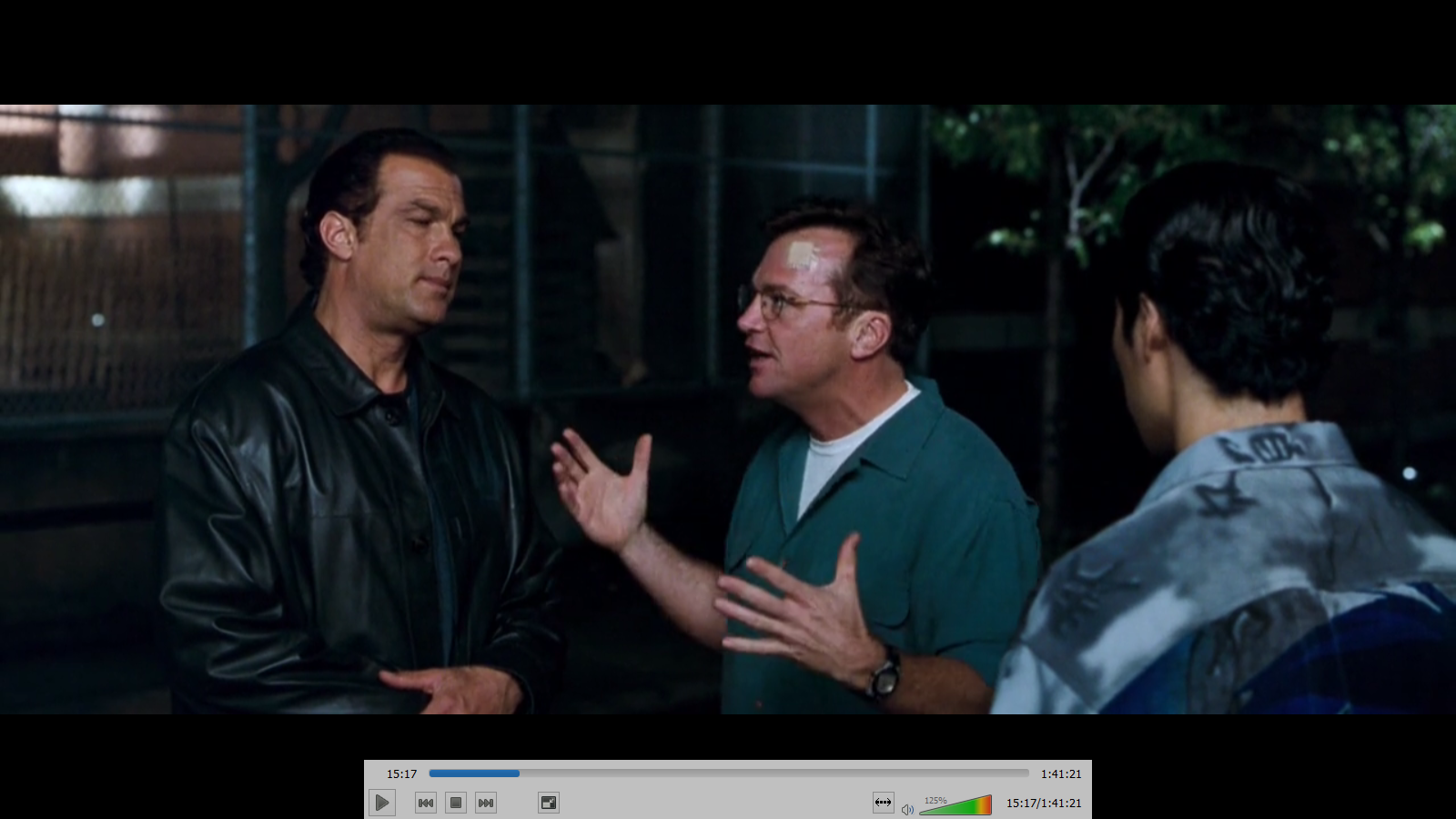Viewport: 1456px width, 819px height.
Task: Set the volume on the 125% slider
Action: click(955, 805)
